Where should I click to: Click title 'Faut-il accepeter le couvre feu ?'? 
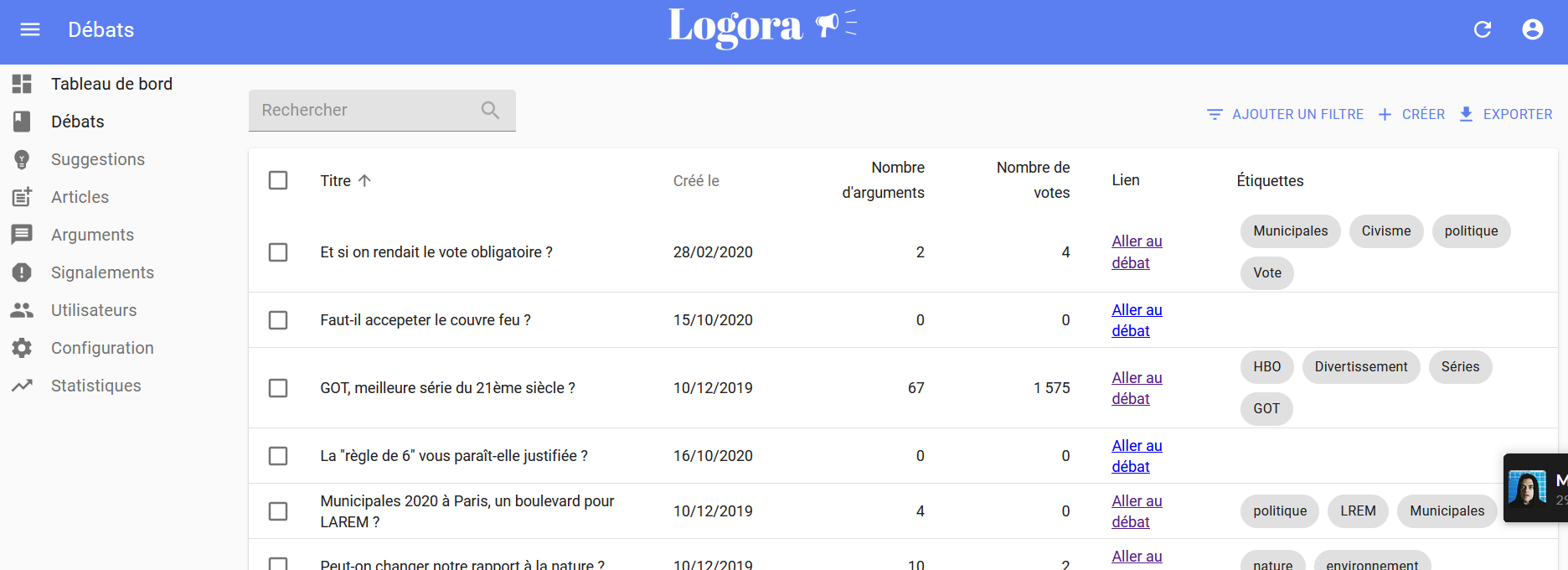click(426, 320)
